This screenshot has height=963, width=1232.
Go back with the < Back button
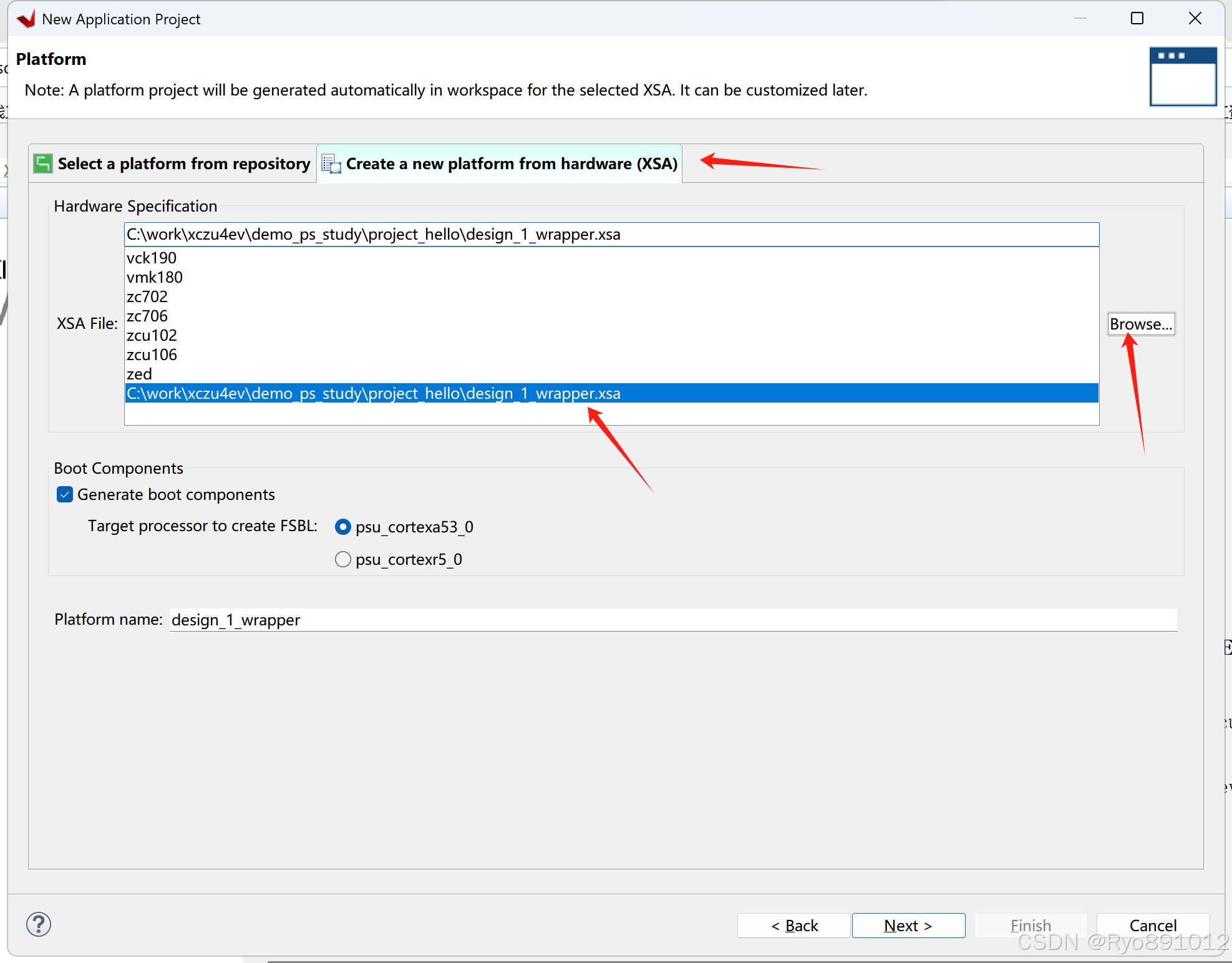click(793, 926)
